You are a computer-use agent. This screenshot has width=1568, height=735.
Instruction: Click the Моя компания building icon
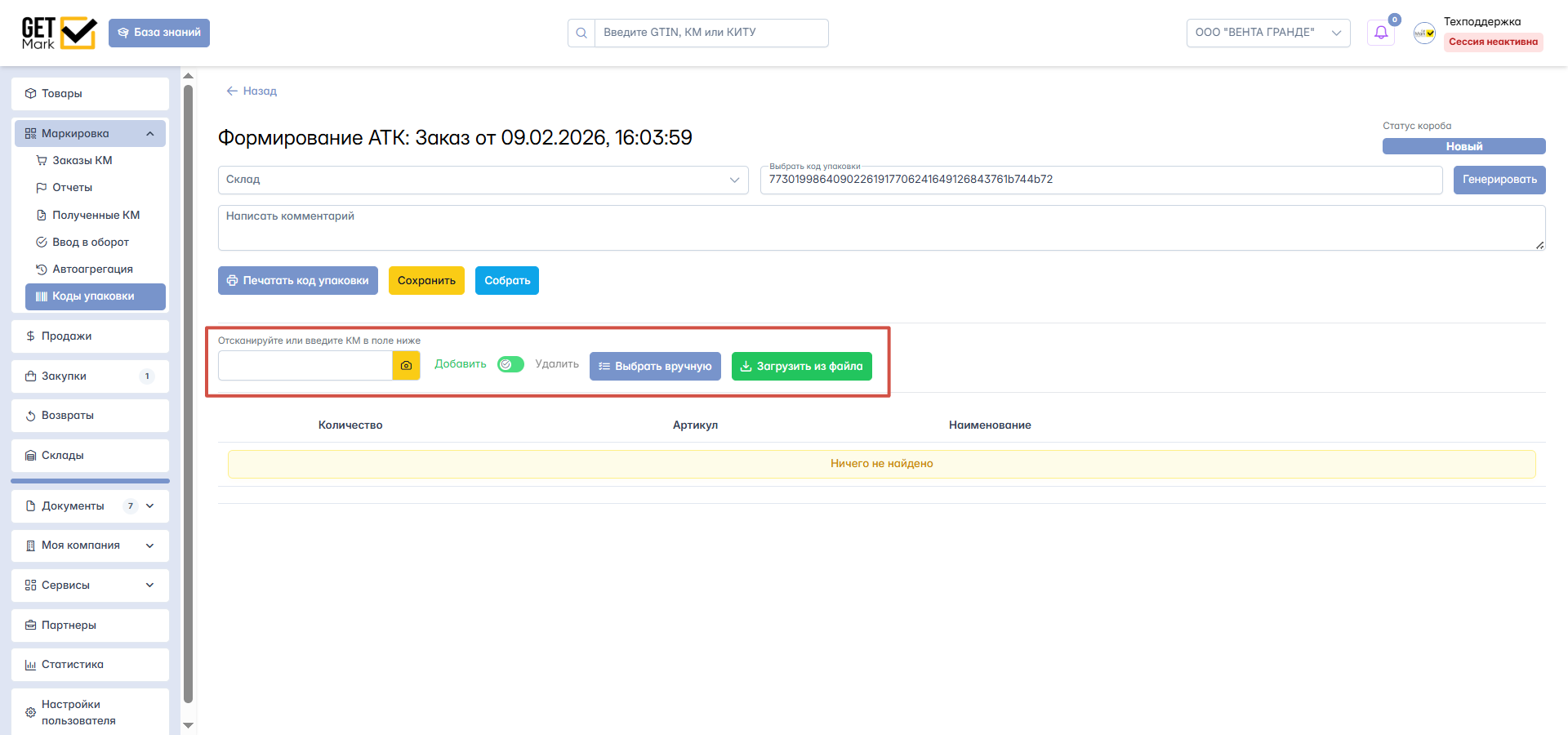[x=31, y=546]
